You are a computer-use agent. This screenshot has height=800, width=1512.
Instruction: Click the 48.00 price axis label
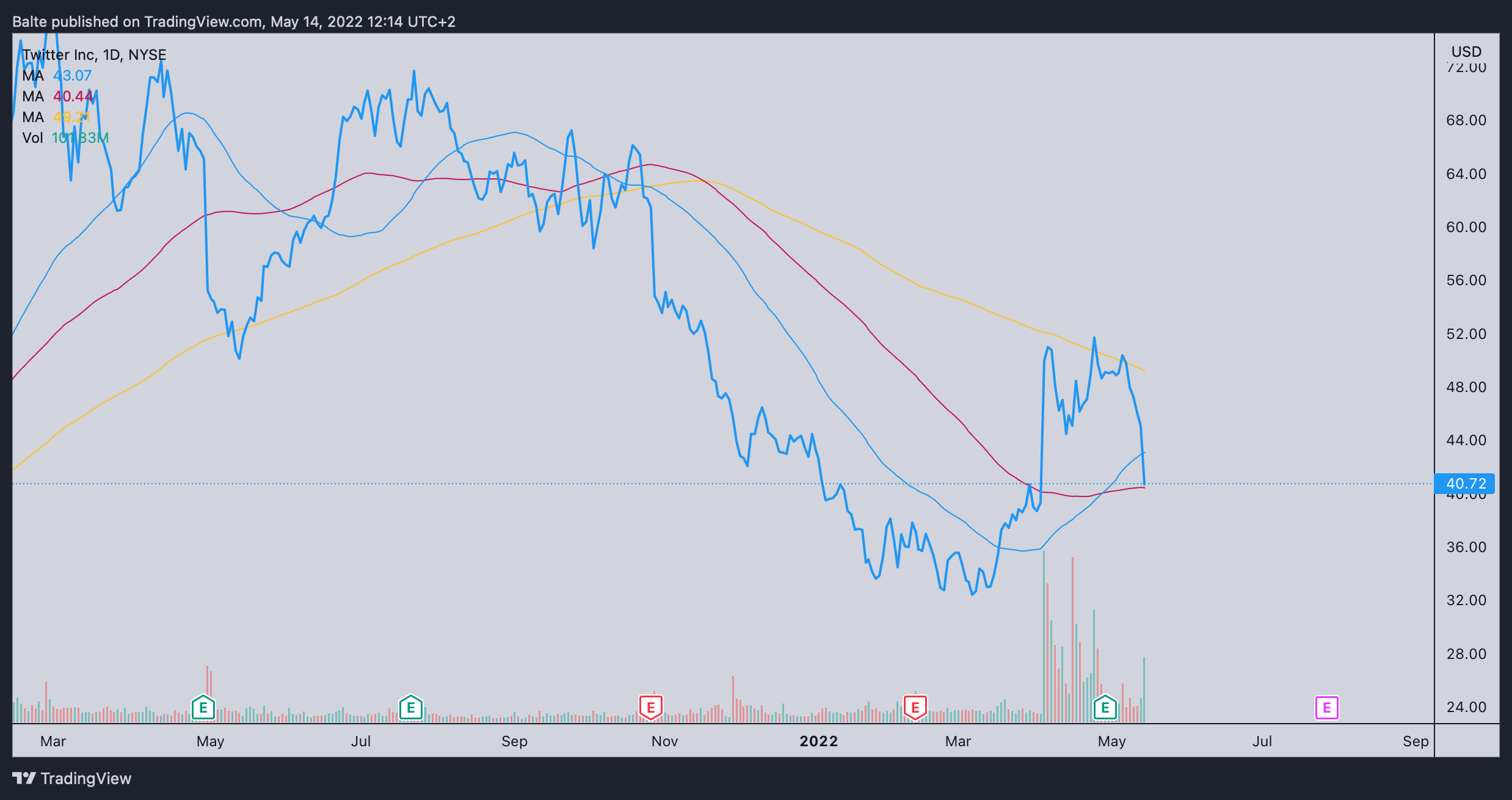[x=1466, y=387]
